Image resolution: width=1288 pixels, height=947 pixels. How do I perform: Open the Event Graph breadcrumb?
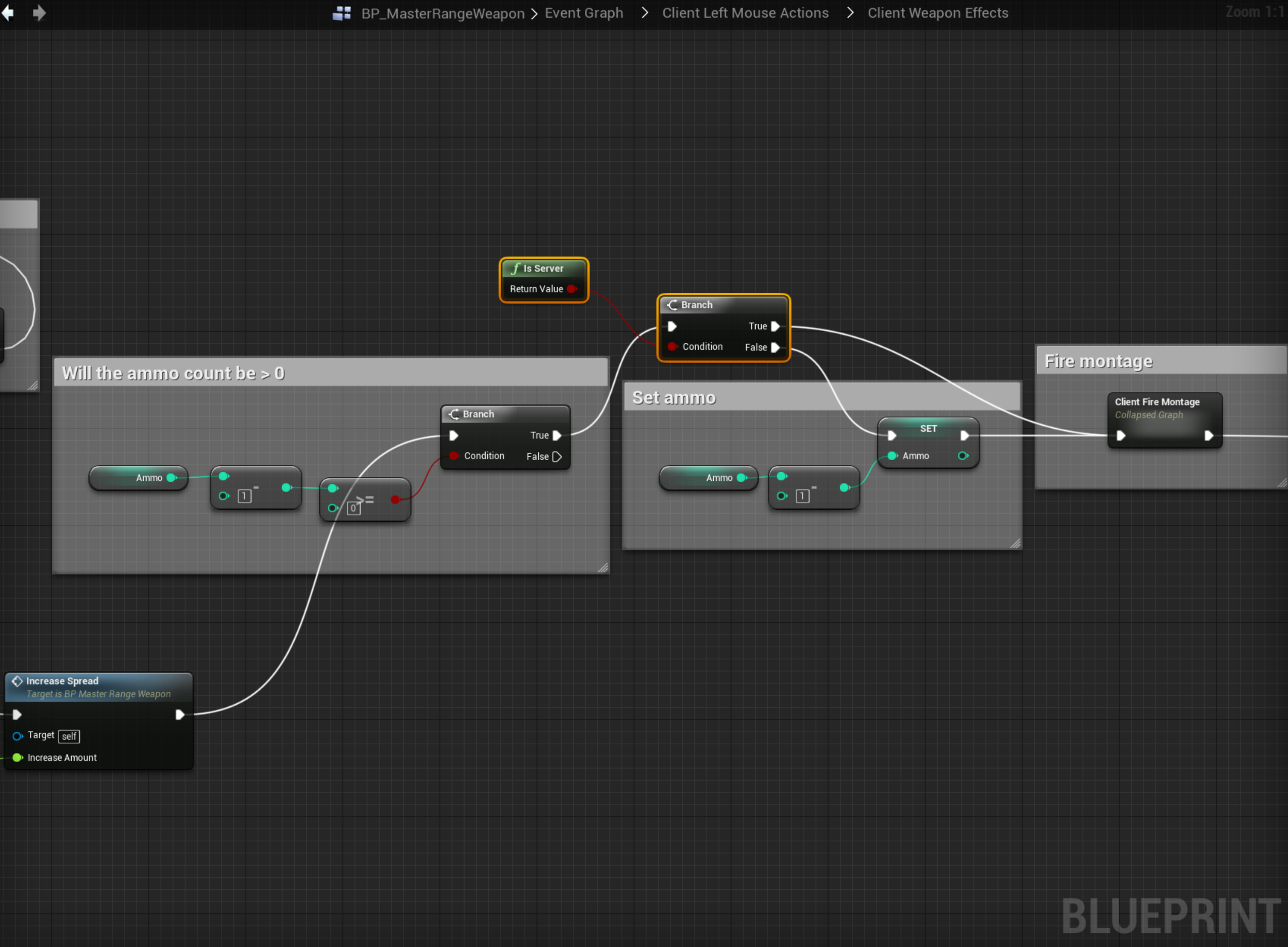[x=583, y=13]
